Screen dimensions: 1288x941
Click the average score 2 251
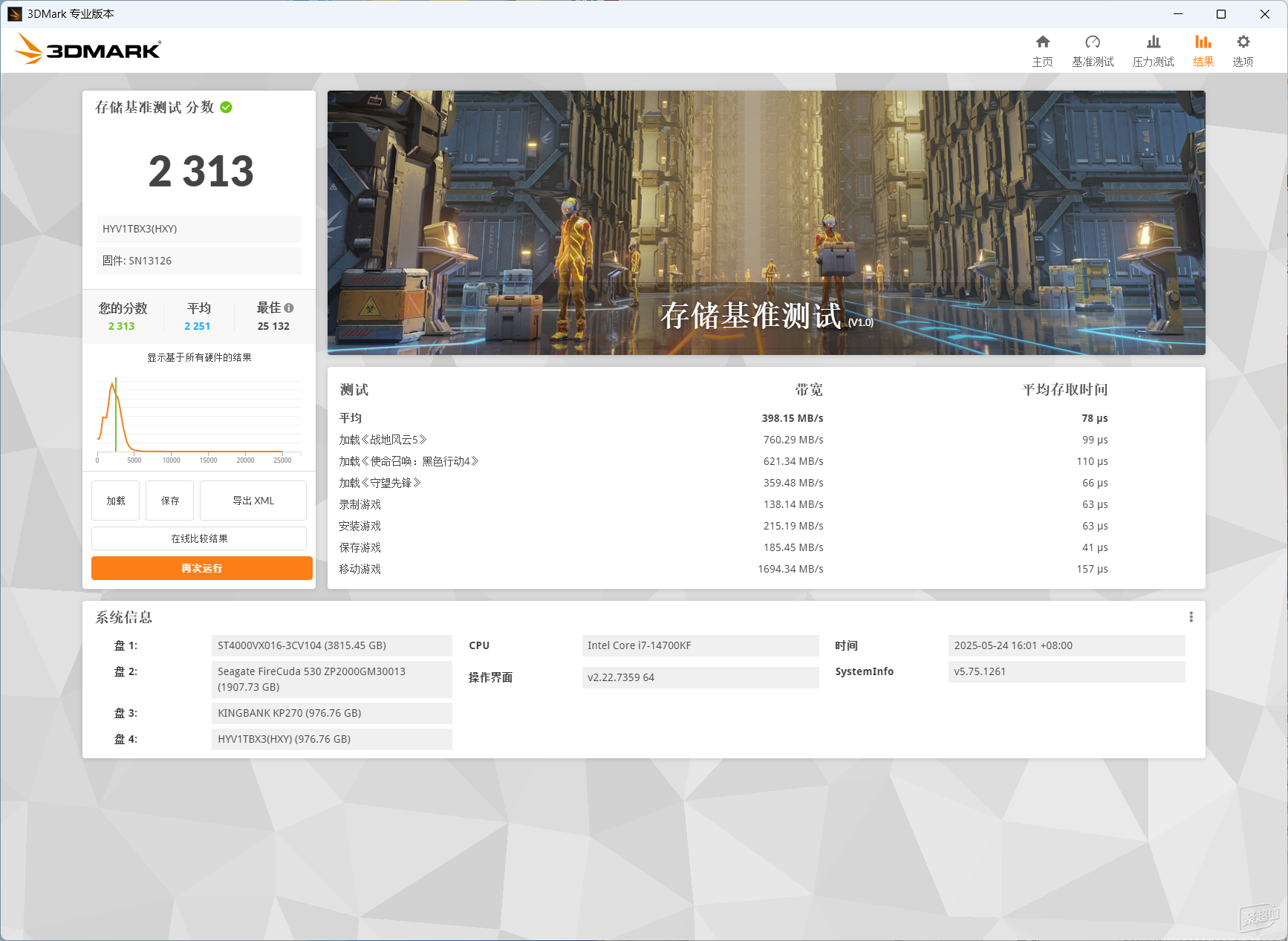point(198,326)
